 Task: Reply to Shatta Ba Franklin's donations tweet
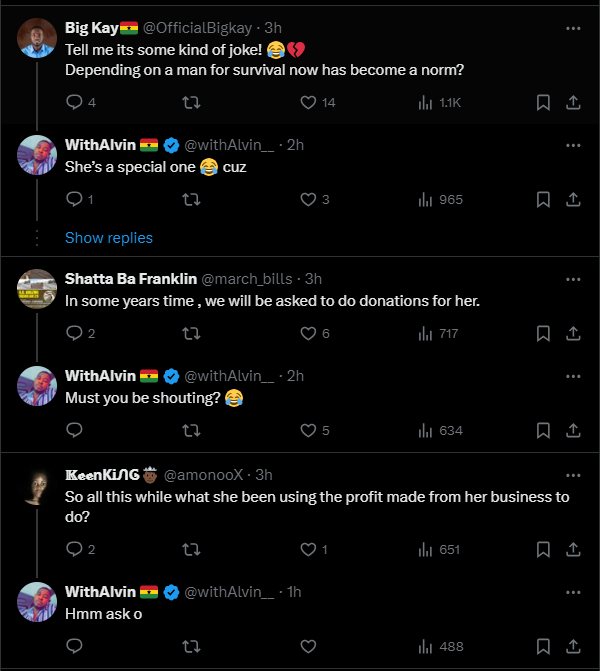coord(73,333)
